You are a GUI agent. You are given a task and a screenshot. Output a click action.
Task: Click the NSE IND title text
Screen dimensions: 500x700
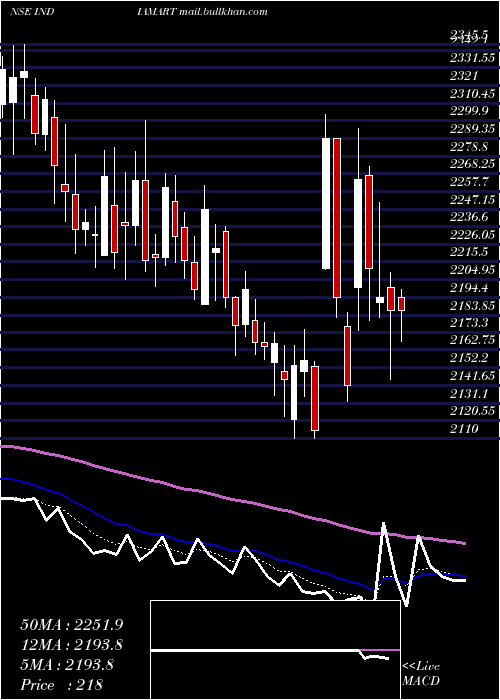32,12
